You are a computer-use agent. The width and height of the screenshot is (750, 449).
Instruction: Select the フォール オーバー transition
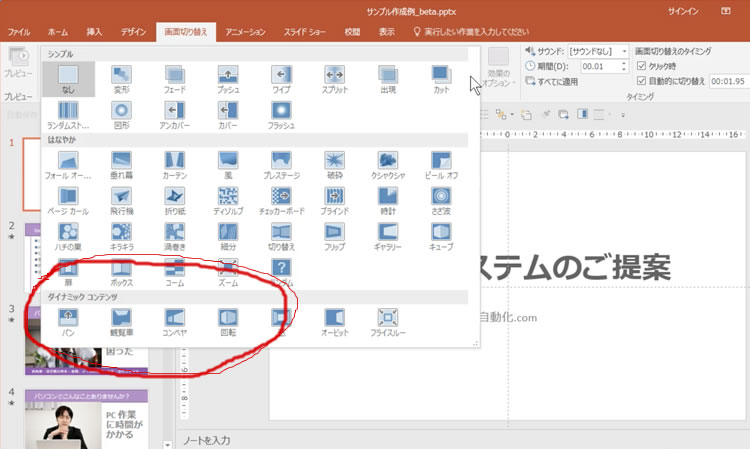[68, 165]
